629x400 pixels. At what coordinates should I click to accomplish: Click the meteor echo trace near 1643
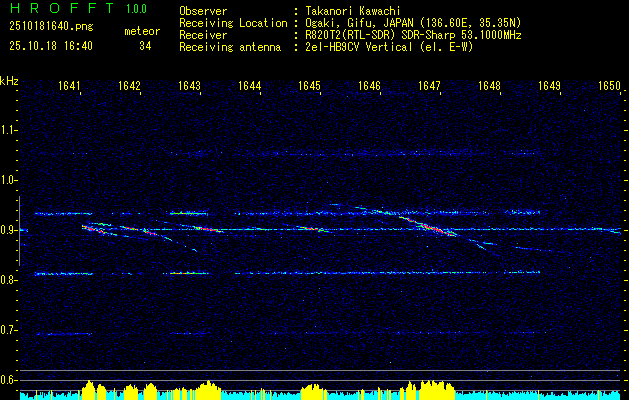[x=207, y=229]
